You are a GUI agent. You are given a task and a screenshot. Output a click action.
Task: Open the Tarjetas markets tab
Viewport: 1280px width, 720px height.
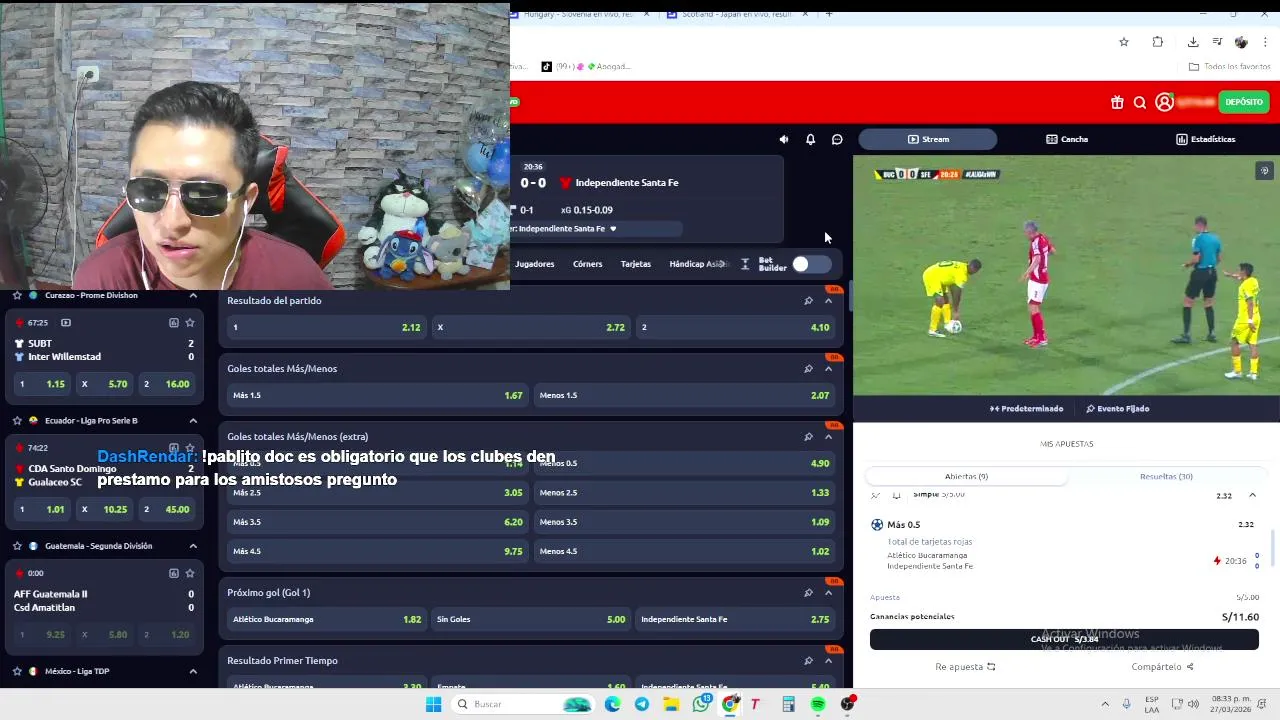click(636, 264)
